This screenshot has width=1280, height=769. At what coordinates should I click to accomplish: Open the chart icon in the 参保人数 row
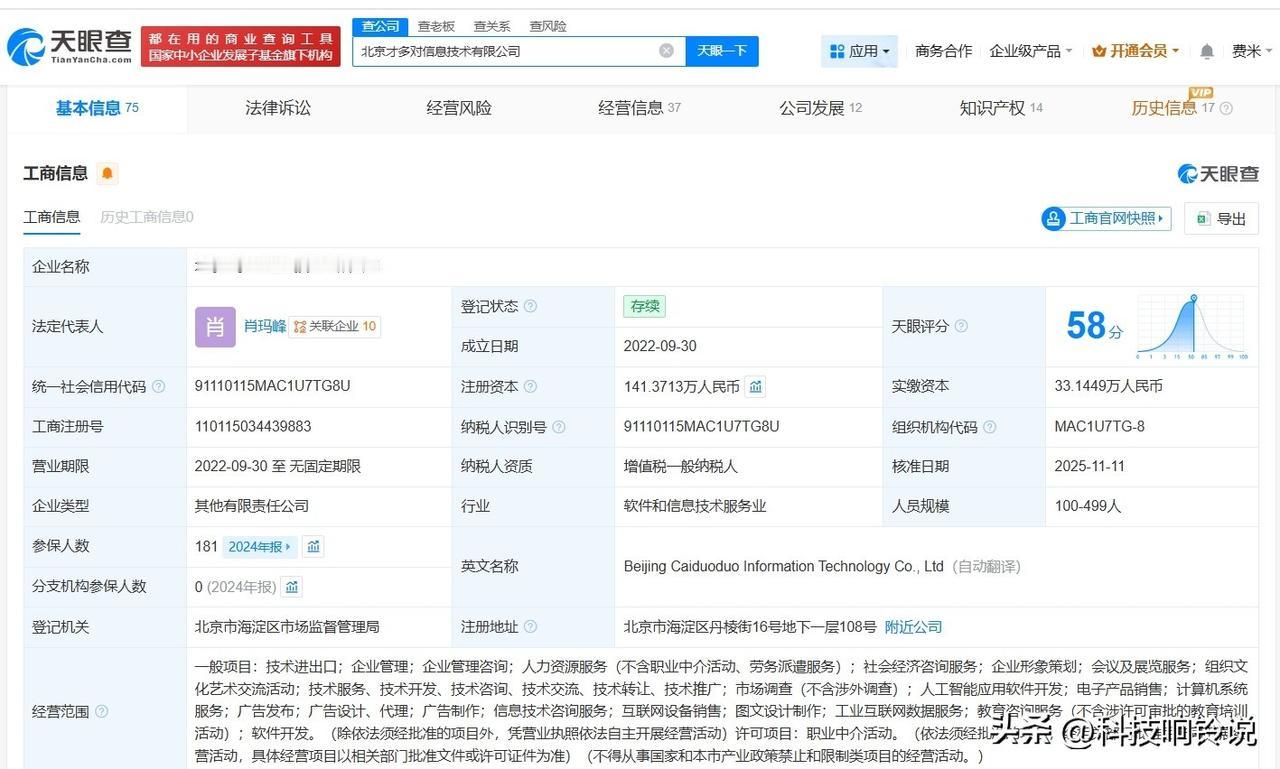(314, 546)
